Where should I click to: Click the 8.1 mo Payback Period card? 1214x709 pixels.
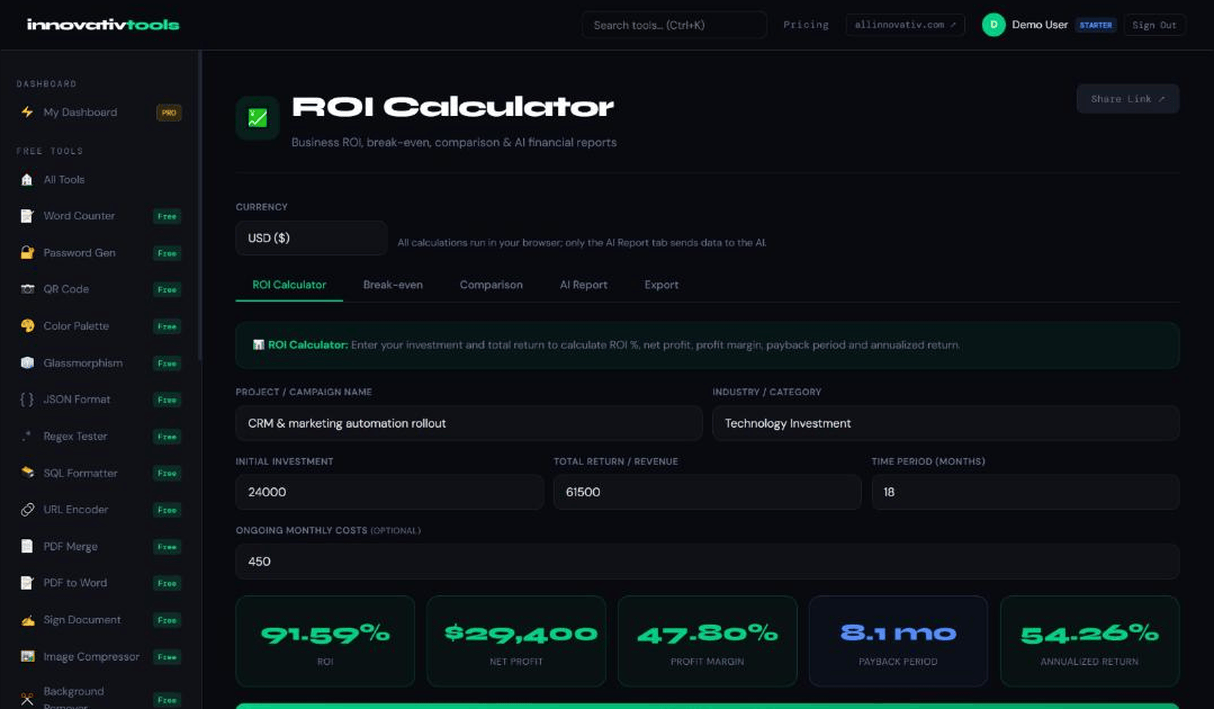tap(898, 641)
